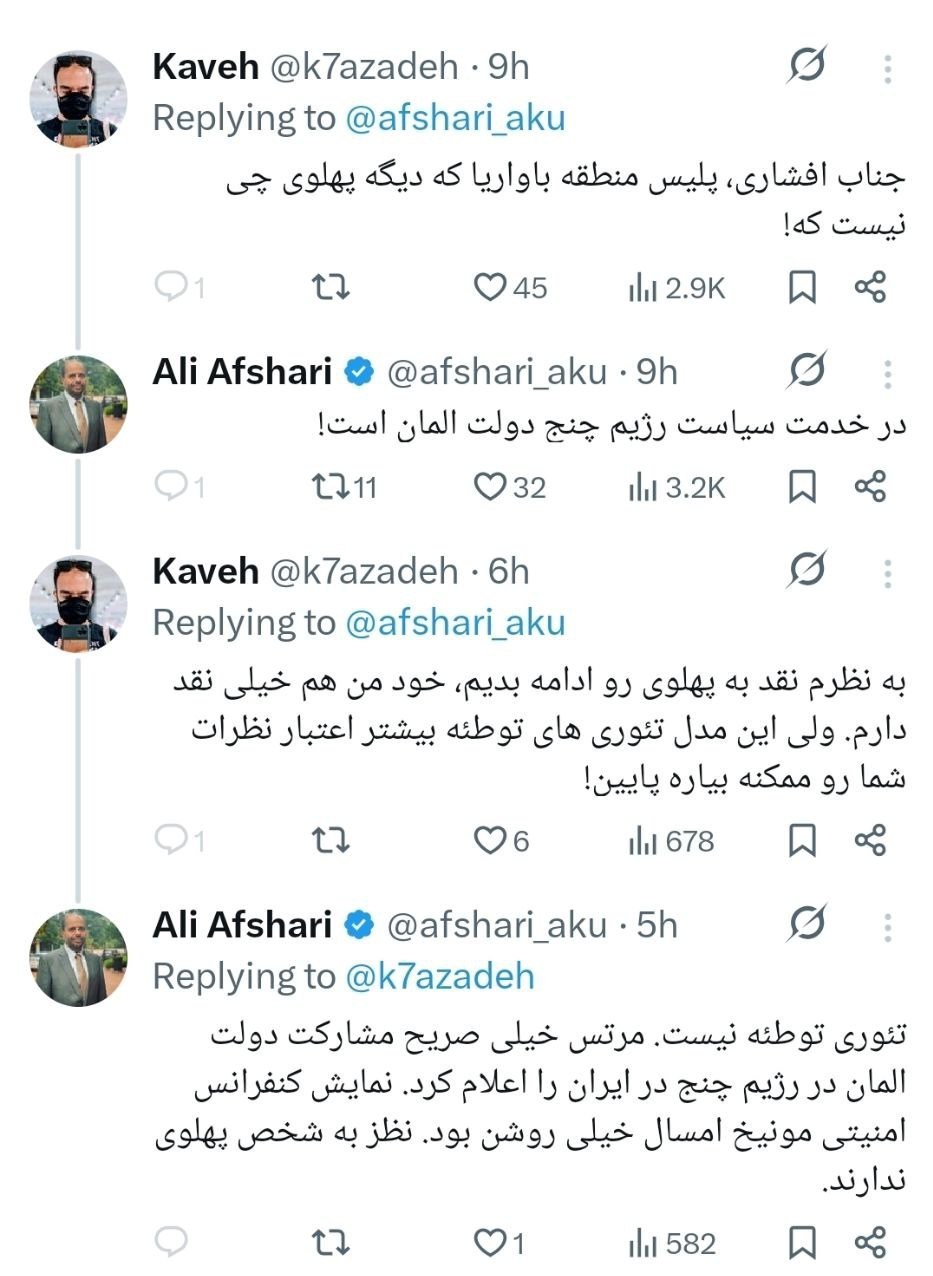Open @k7azadeh mention link in last tweet
933x1276 pixels.
440,976
